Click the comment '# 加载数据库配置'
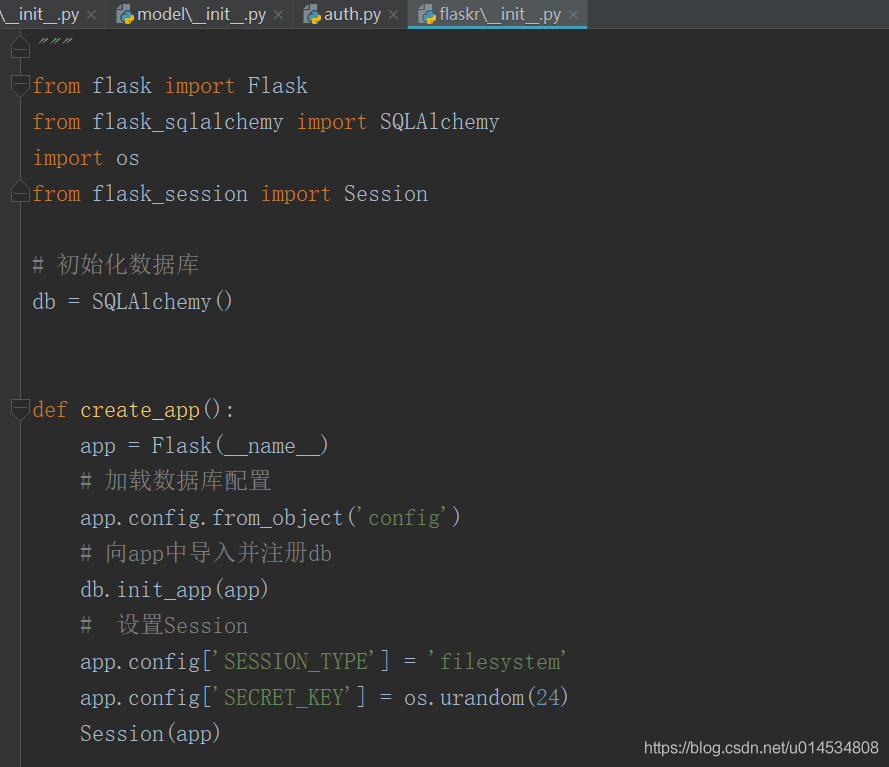889x767 pixels. pos(175,481)
